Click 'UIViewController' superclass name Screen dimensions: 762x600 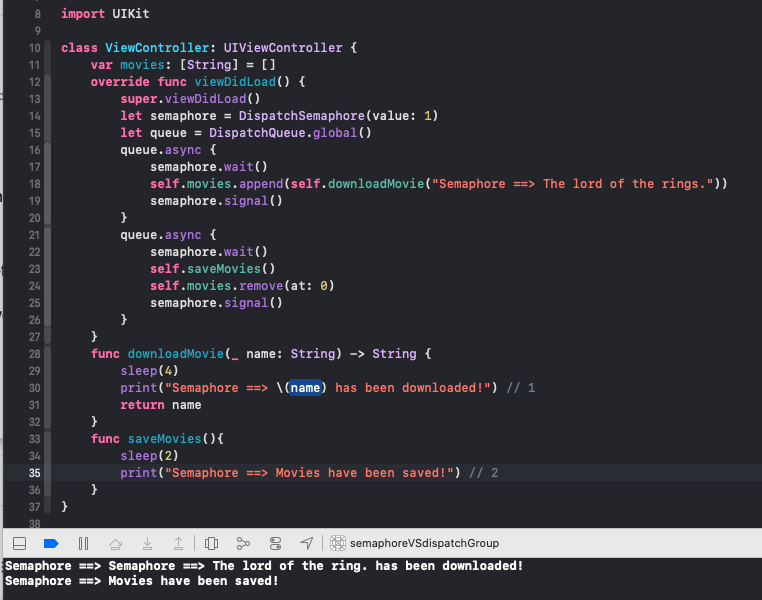(283, 48)
